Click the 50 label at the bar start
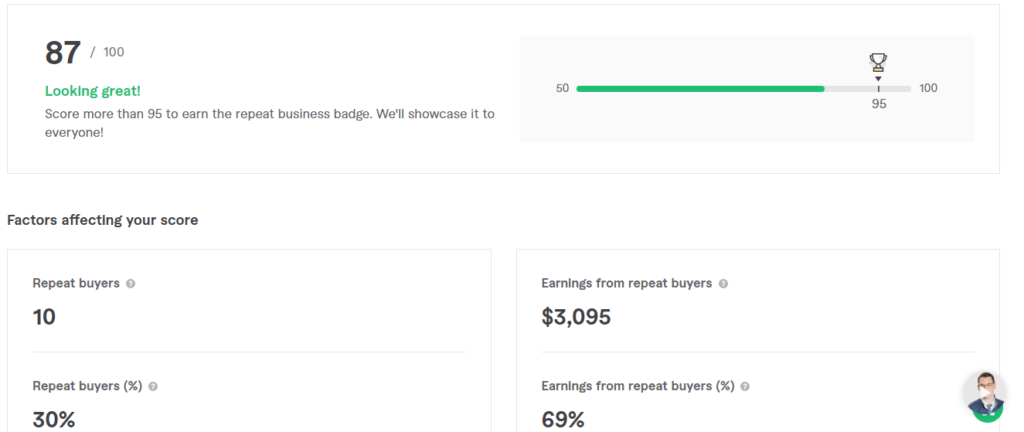Image resolution: width=1024 pixels, height=432 pixels. click(x=562, y=89)
